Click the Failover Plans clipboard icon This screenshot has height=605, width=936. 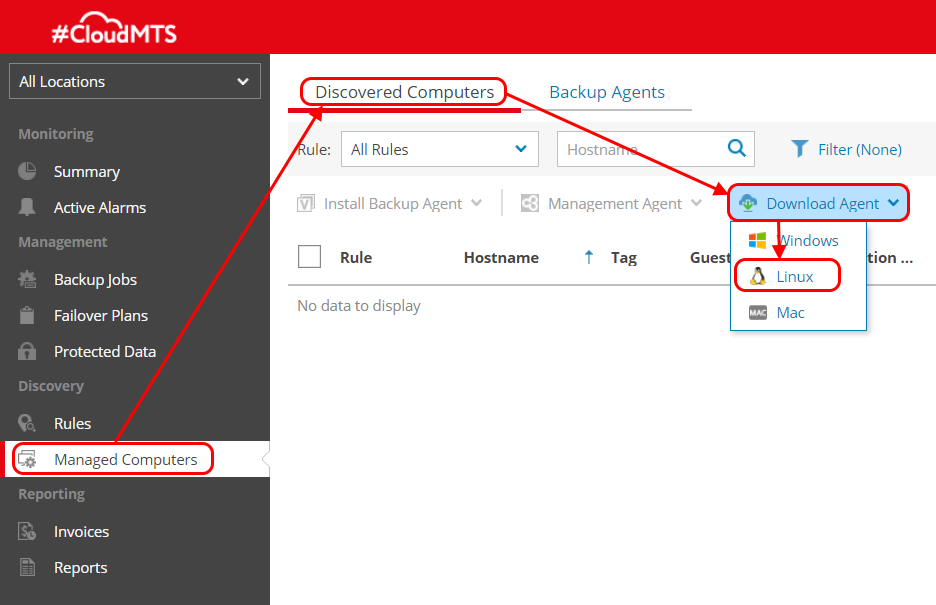point(27,315)
